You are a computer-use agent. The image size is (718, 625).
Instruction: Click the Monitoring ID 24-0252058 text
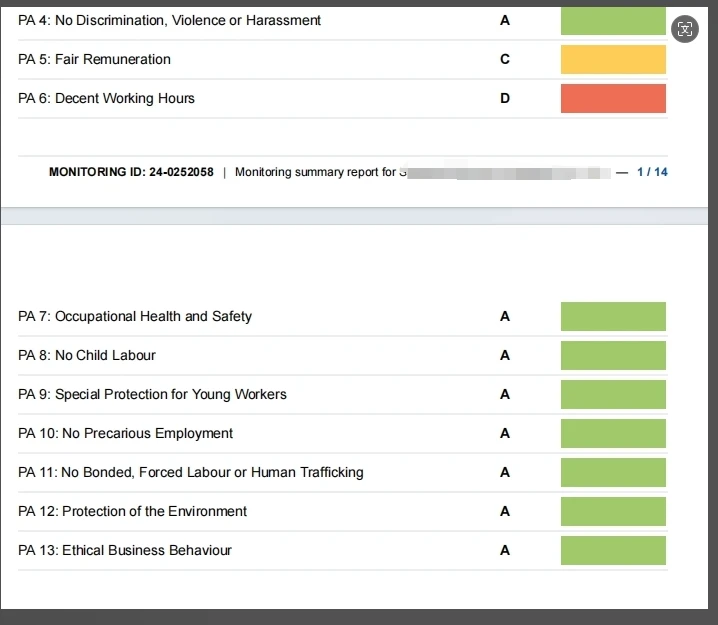coord(131,172)
